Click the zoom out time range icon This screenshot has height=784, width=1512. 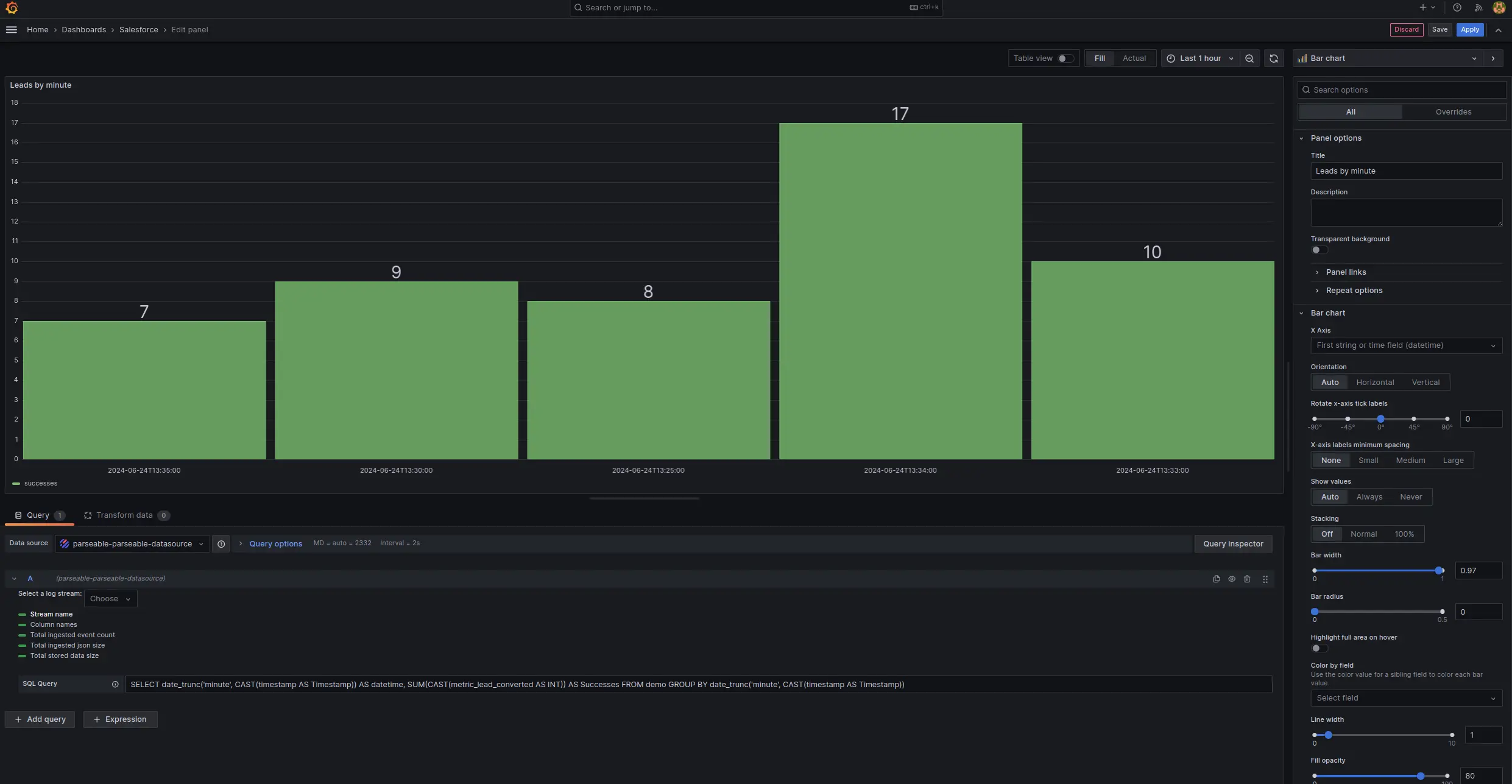1249,58
